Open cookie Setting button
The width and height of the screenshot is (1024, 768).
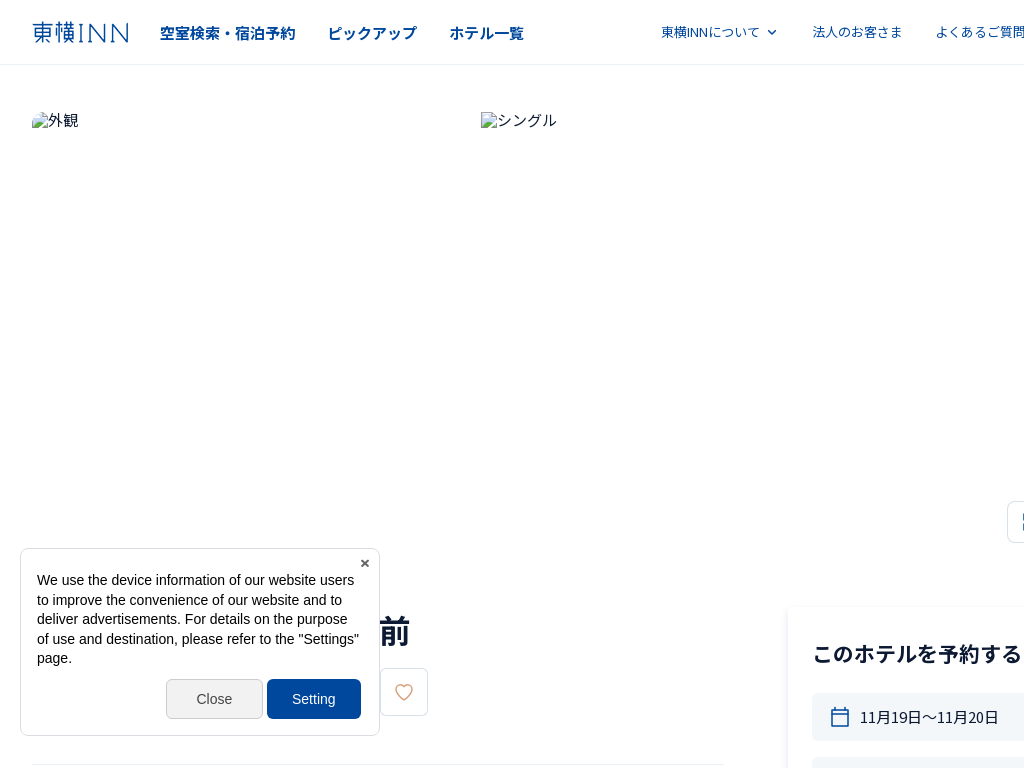(313, 699)
